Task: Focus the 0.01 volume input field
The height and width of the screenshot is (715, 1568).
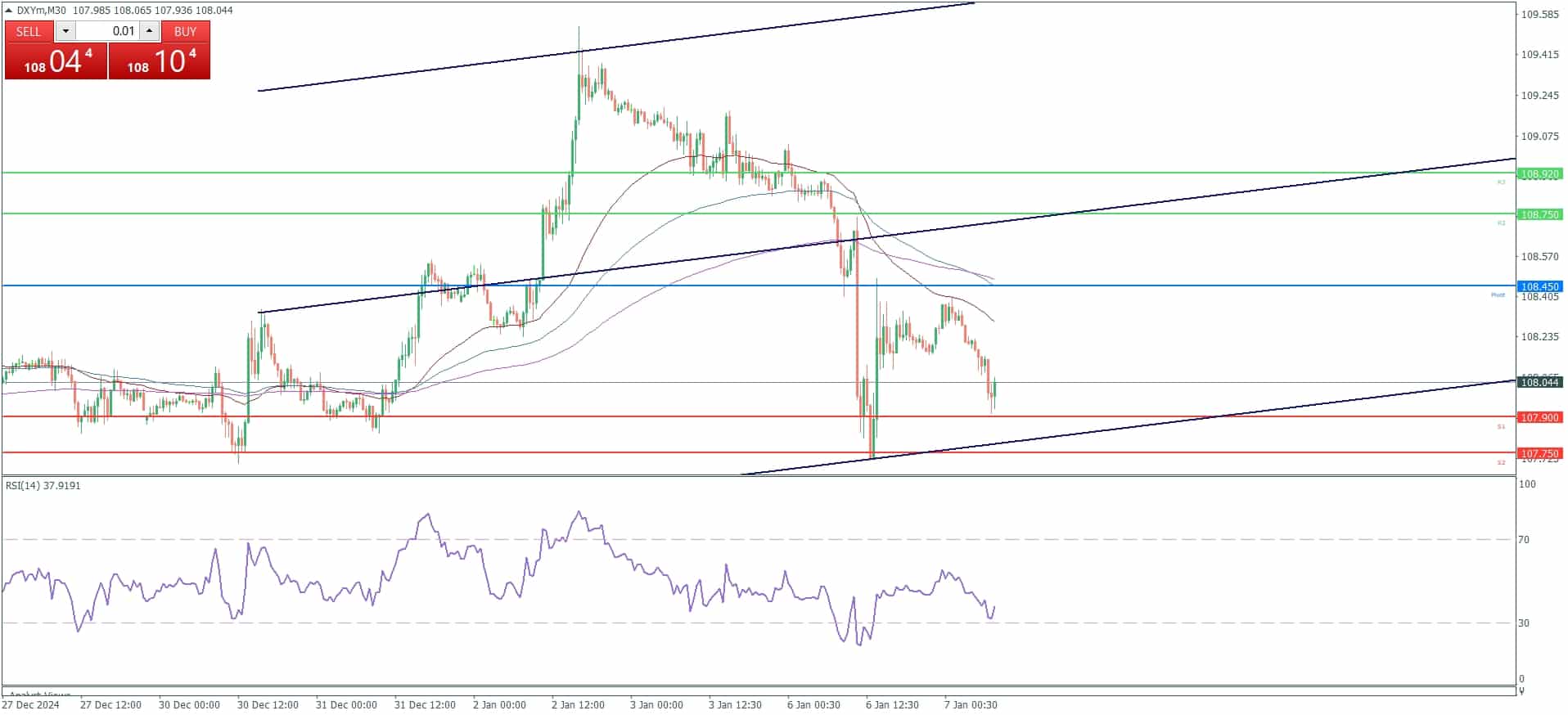Action: click(x=107, y=31)
